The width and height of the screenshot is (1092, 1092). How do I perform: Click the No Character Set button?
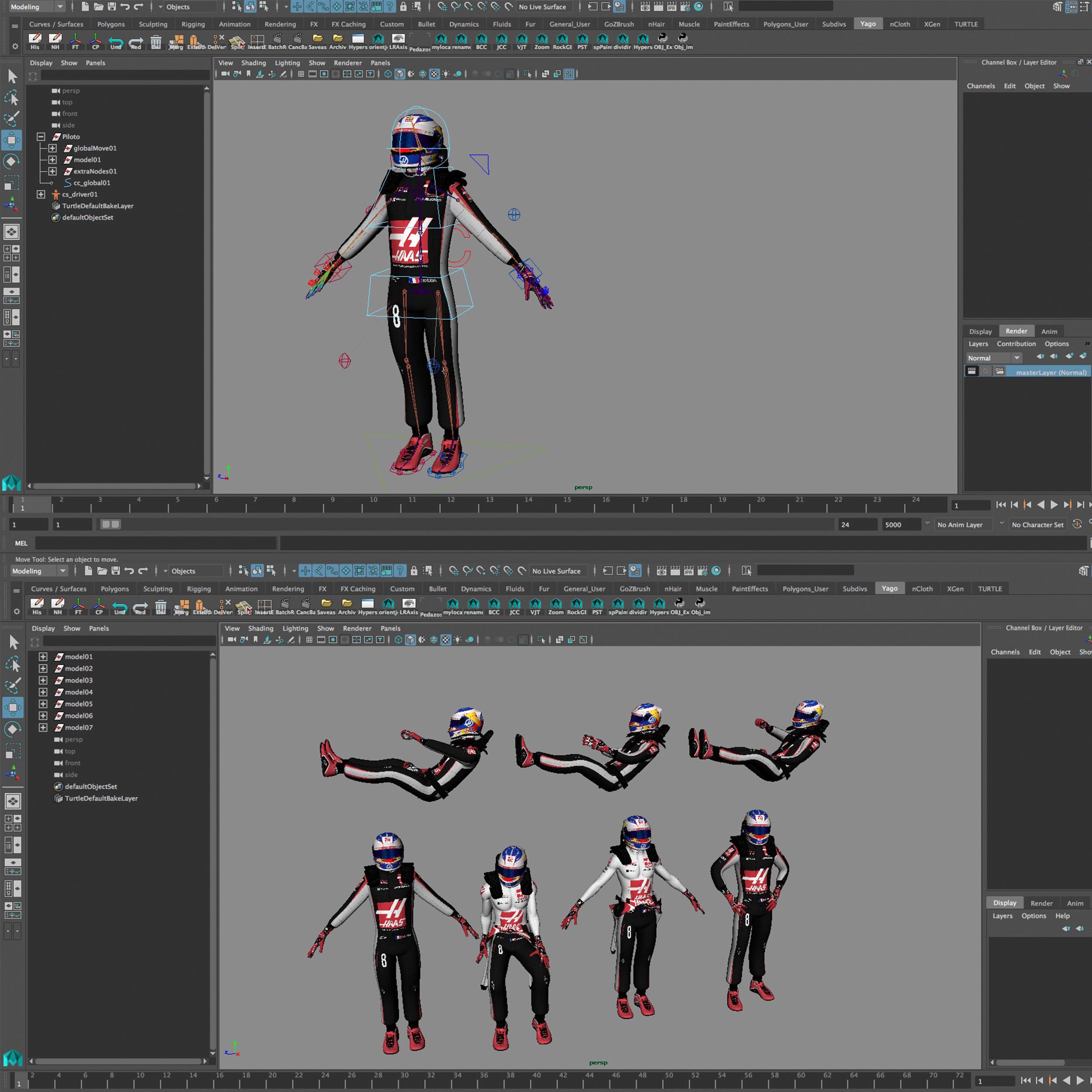click(x=1037, y=525)
